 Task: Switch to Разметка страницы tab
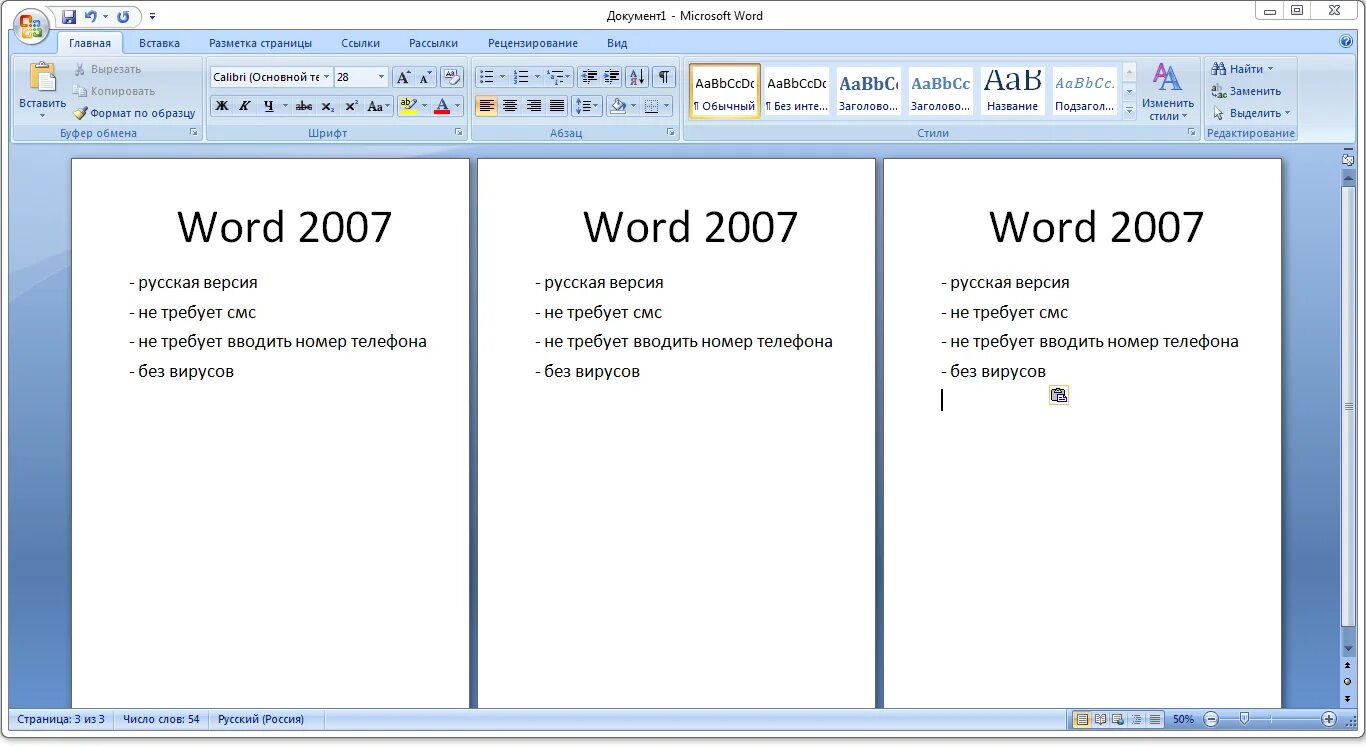coord(260,43)
